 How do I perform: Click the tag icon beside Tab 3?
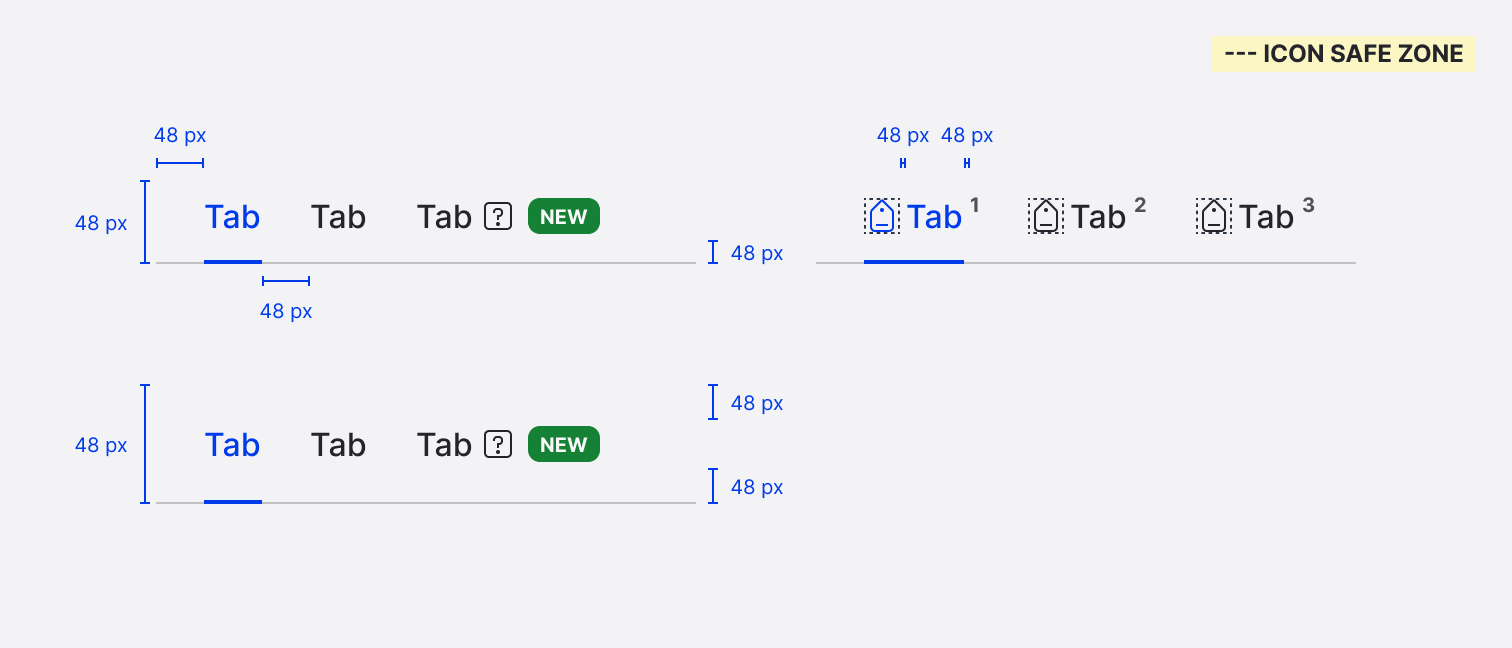coord(1213,216)
